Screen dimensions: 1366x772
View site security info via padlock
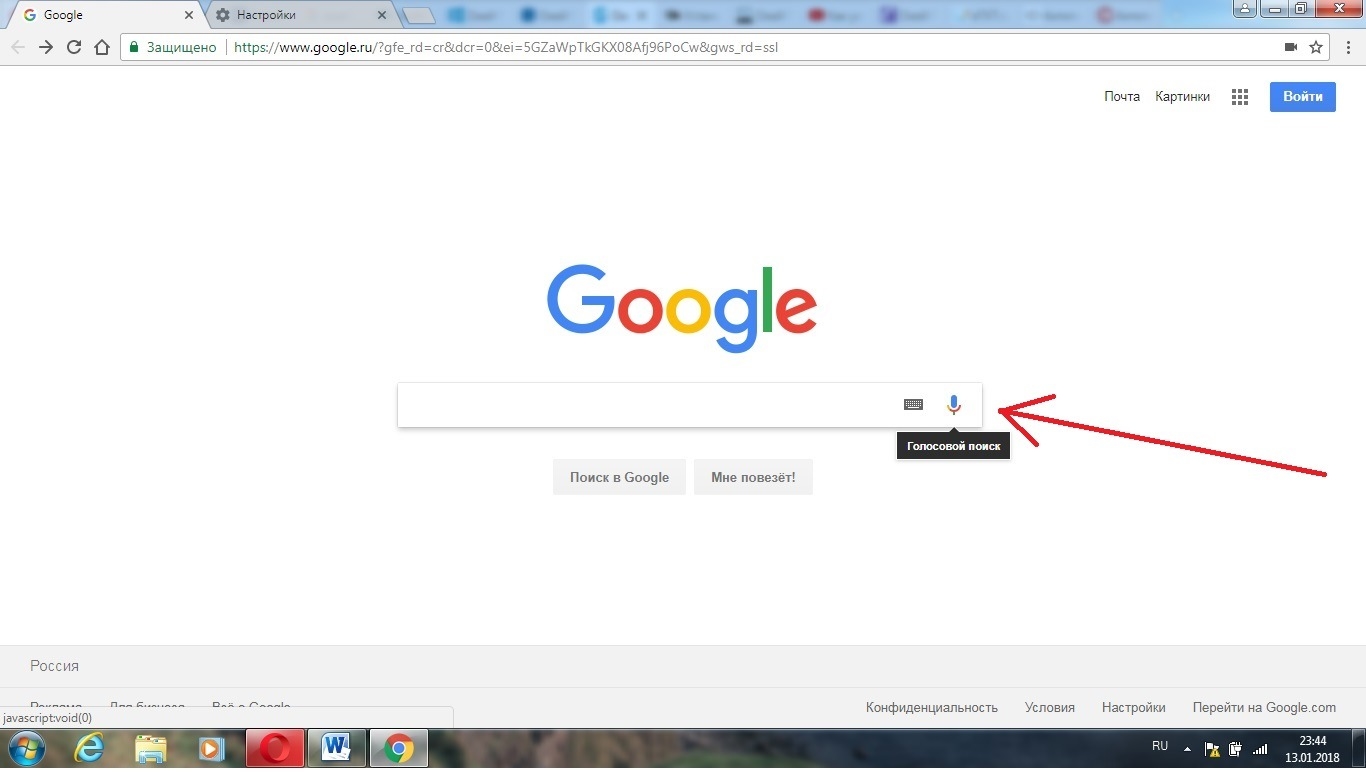tap(133, 47)
